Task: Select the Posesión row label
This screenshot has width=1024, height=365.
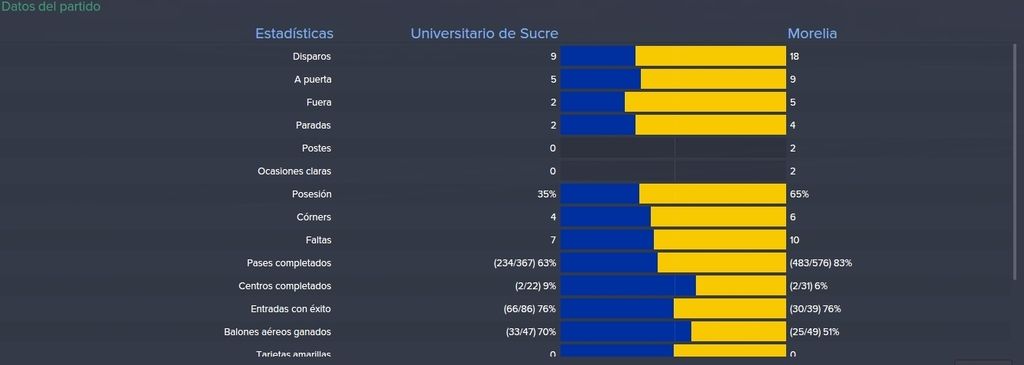Action: 312,195
